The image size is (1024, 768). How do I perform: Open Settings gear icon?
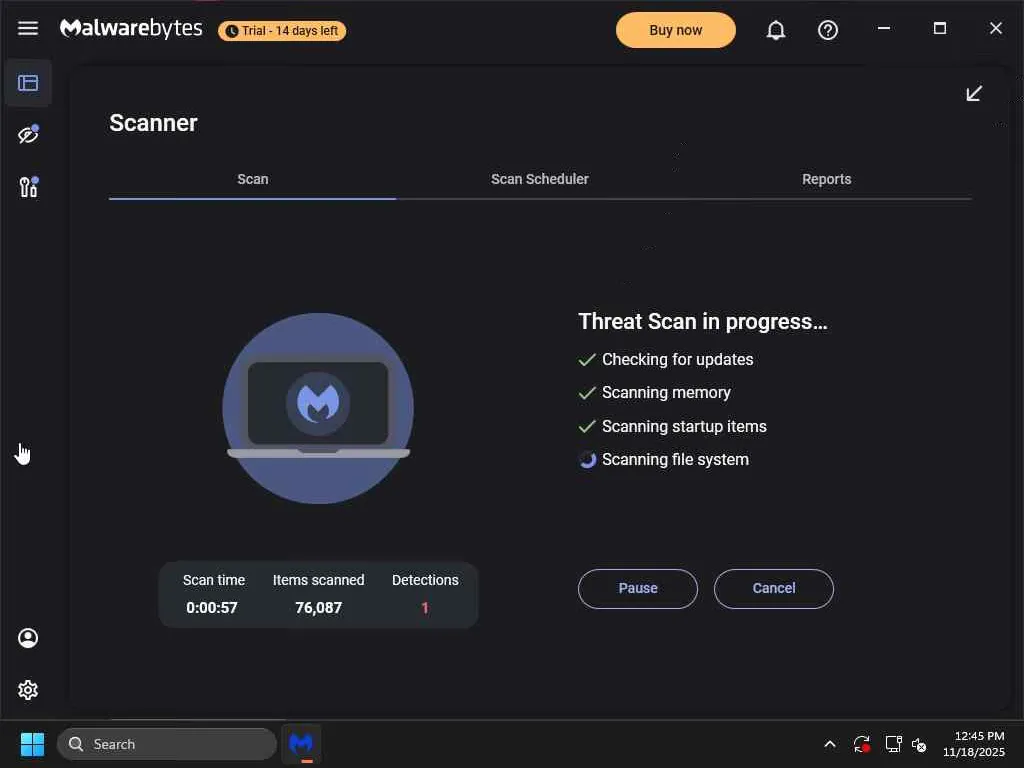[x=28, y=690]
